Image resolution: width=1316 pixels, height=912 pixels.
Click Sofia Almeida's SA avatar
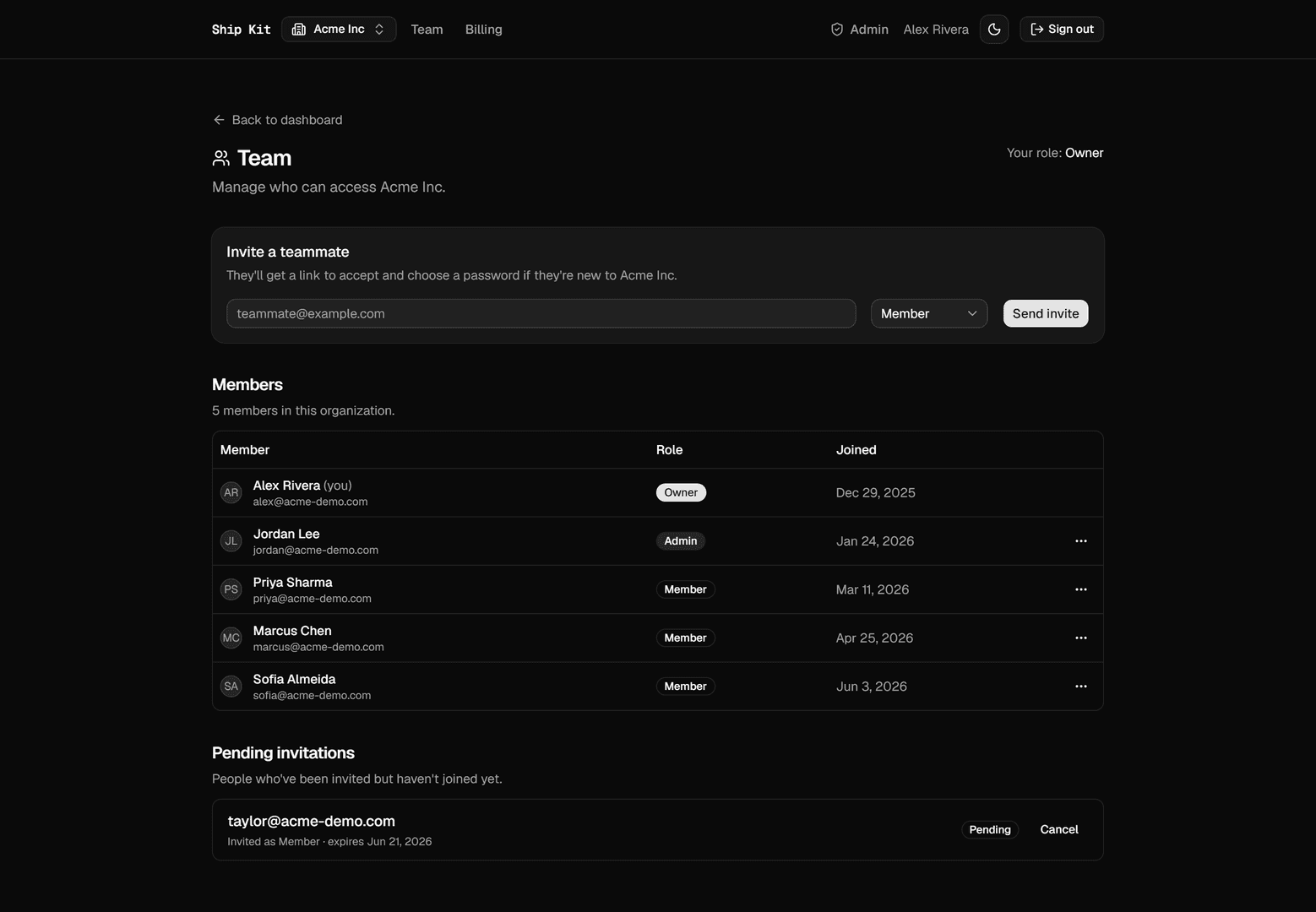pos(231,687)
